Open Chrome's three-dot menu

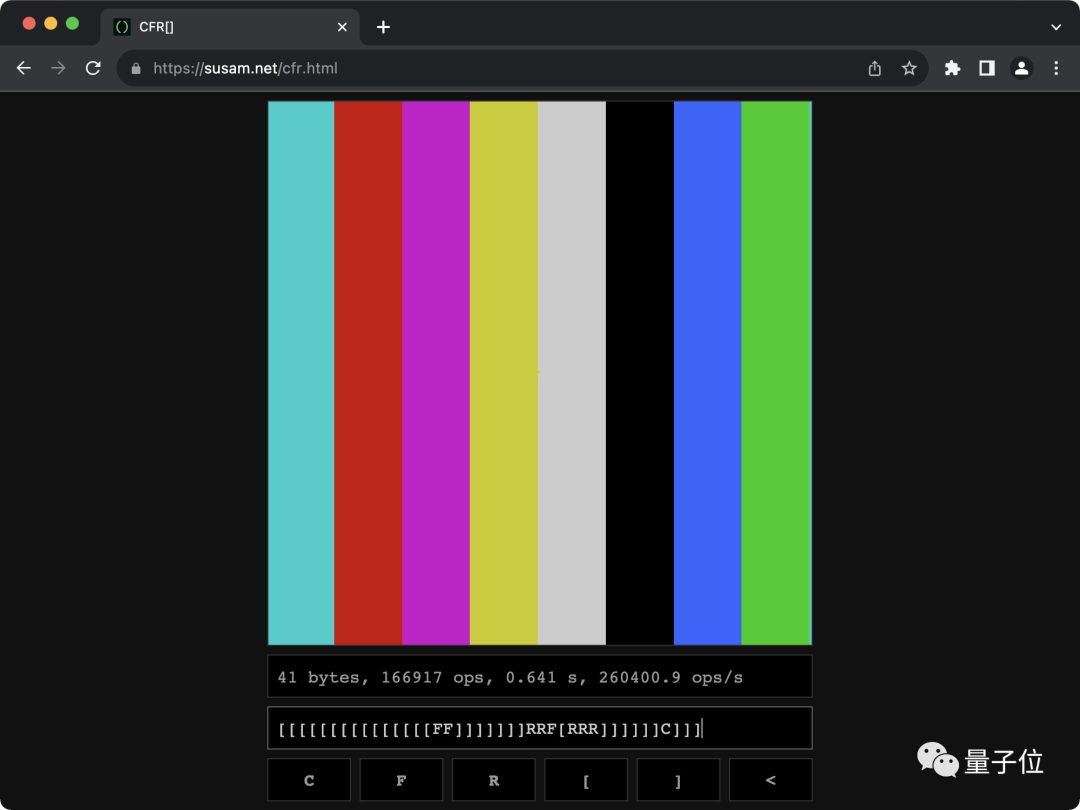1056,68
